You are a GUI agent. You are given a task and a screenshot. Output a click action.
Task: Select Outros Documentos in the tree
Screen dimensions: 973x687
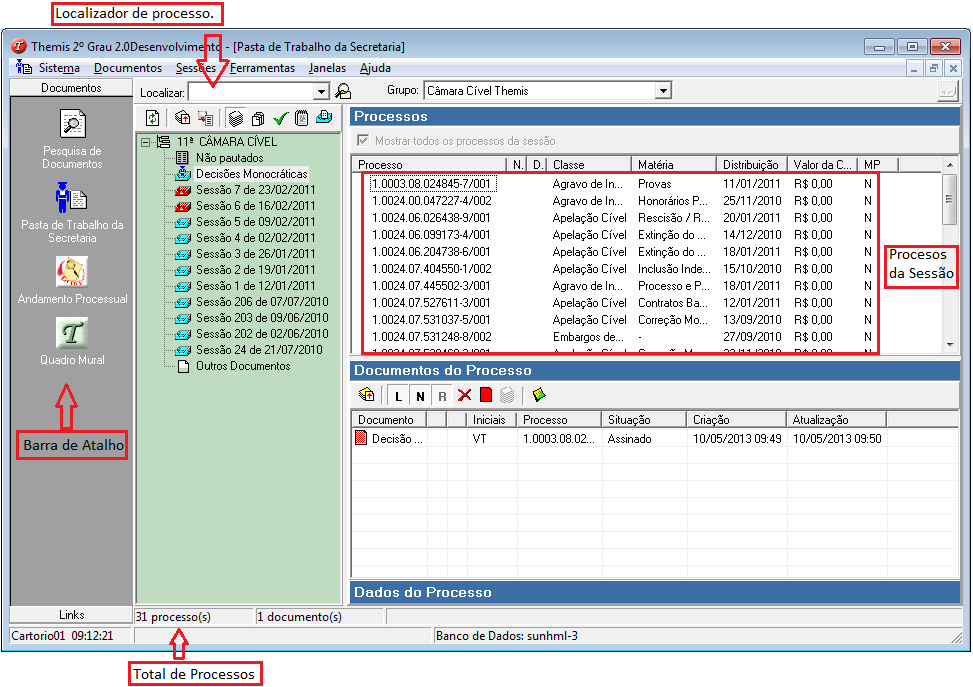click(x=243, y=366)
